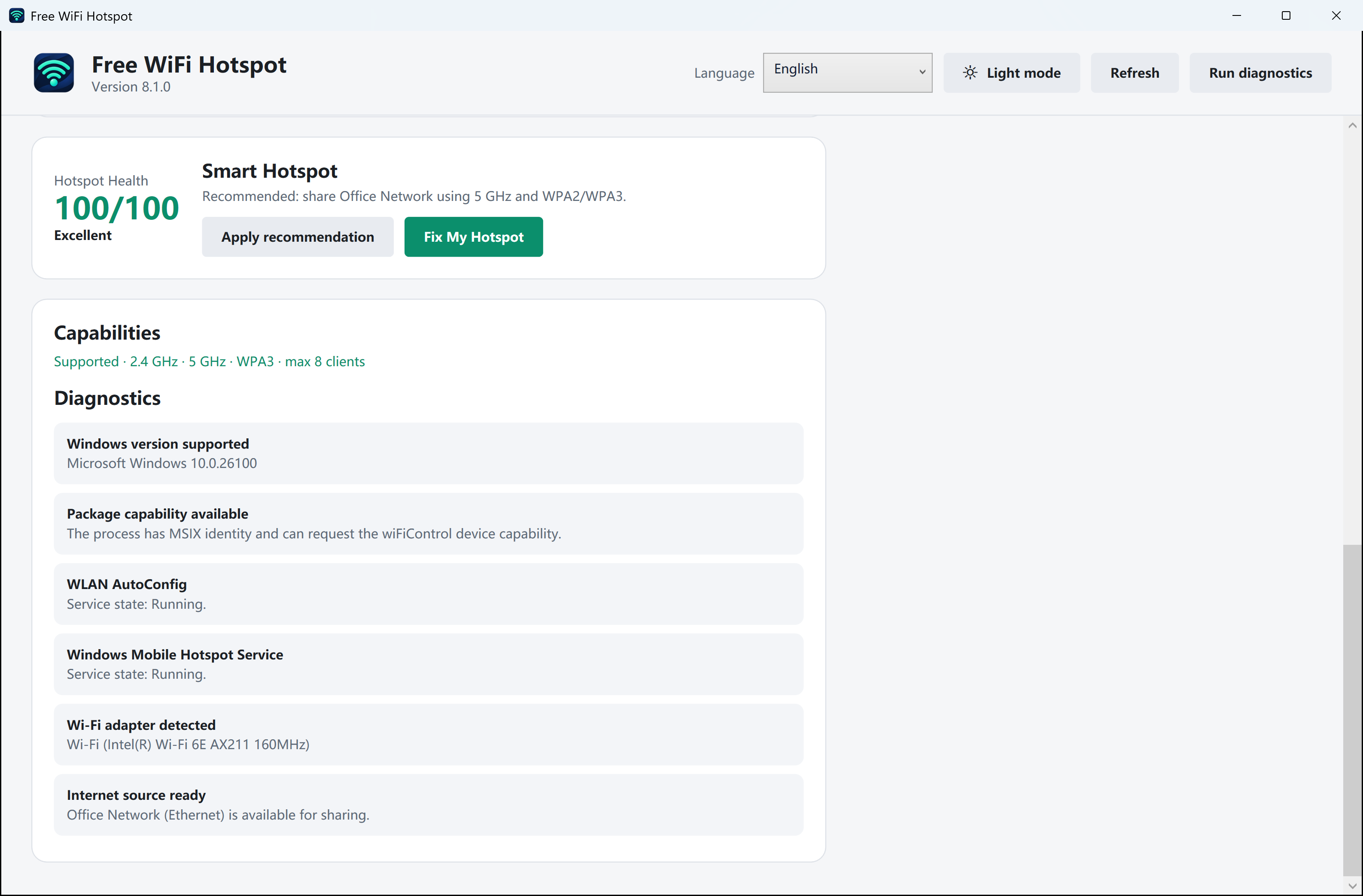This screenshot has width=1363, height=896.
Task: Click the Free WiFi Hotspot app logo
Action: pos(54,73)
